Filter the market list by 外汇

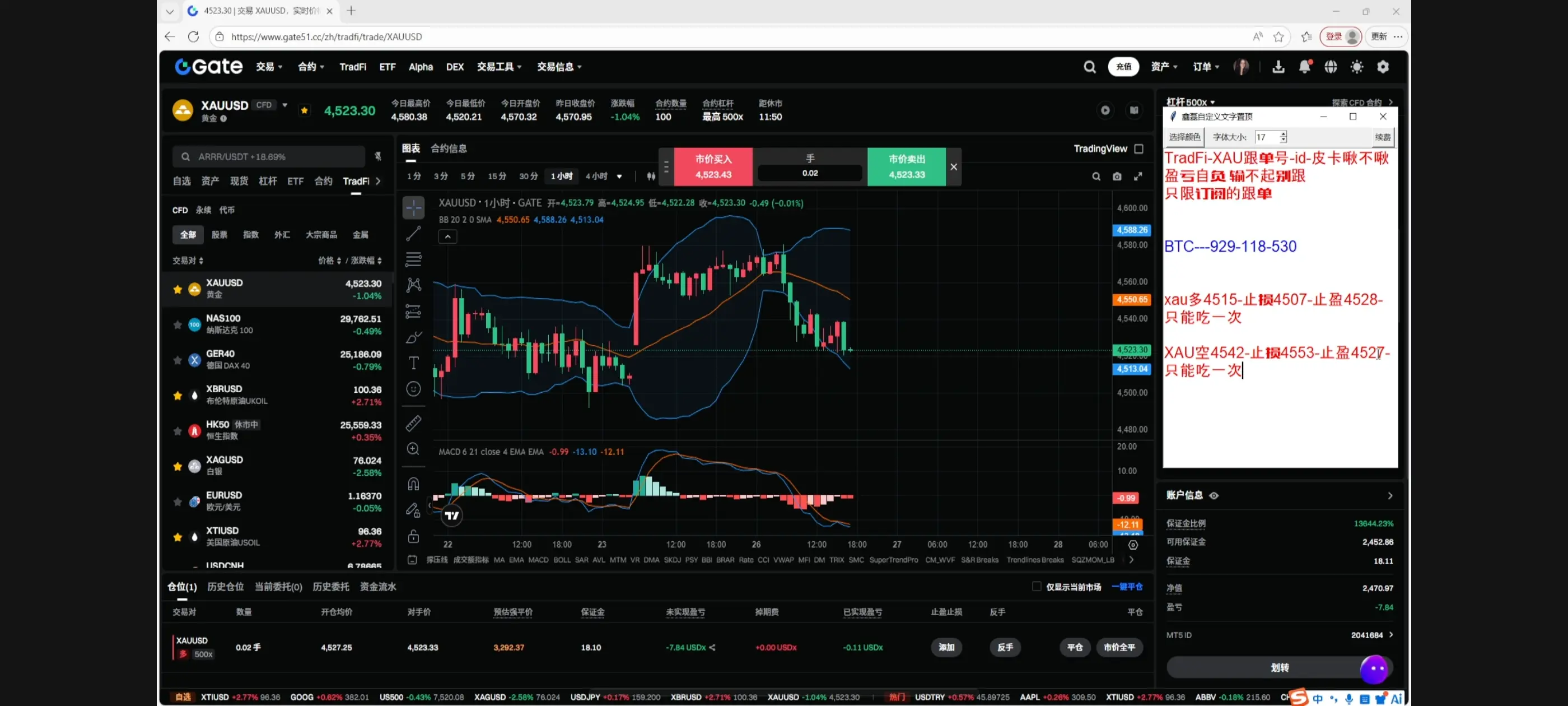pyautogui.click(x=282, y=235)
